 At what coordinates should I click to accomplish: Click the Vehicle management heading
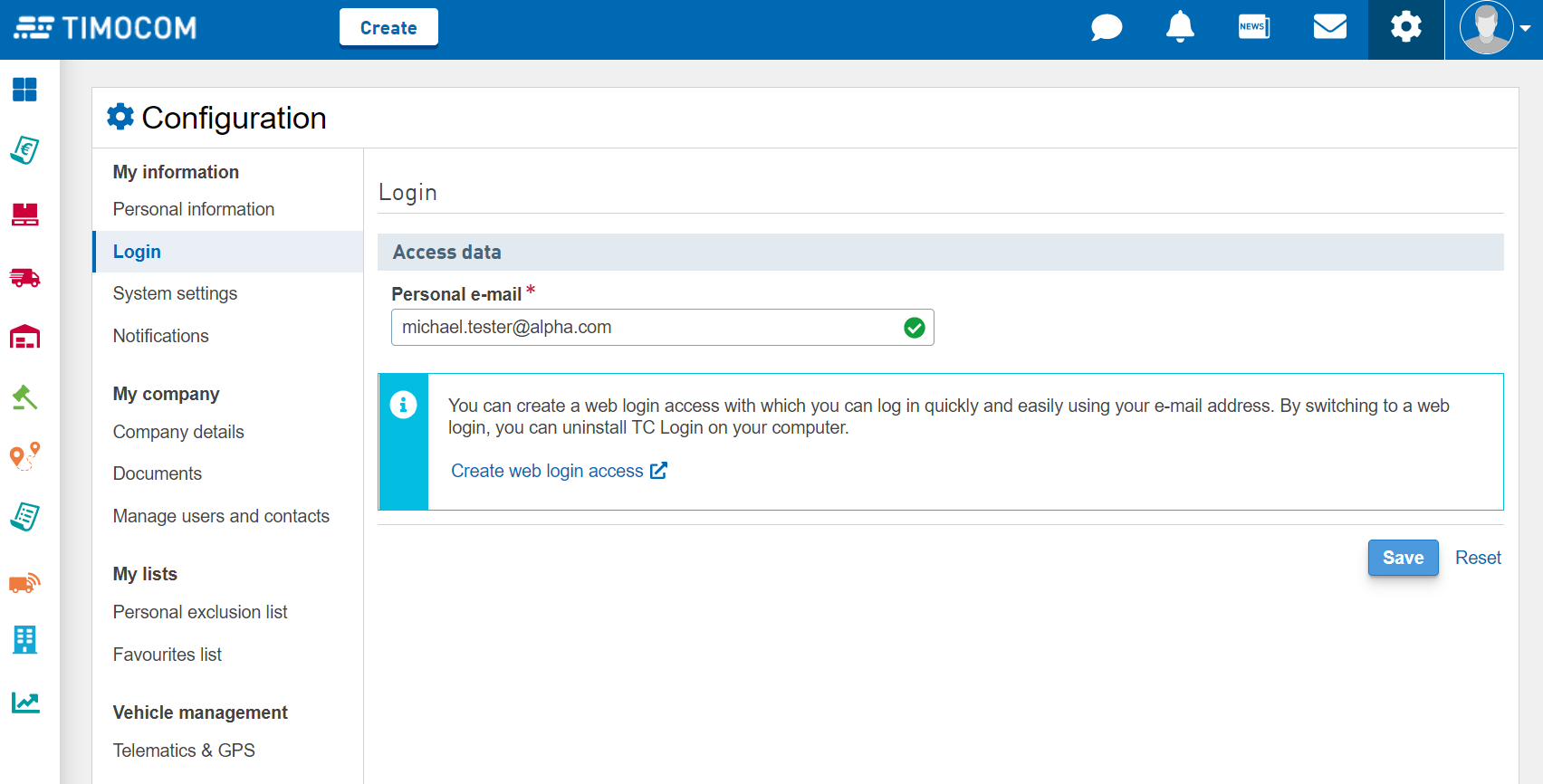click(200, 712)
